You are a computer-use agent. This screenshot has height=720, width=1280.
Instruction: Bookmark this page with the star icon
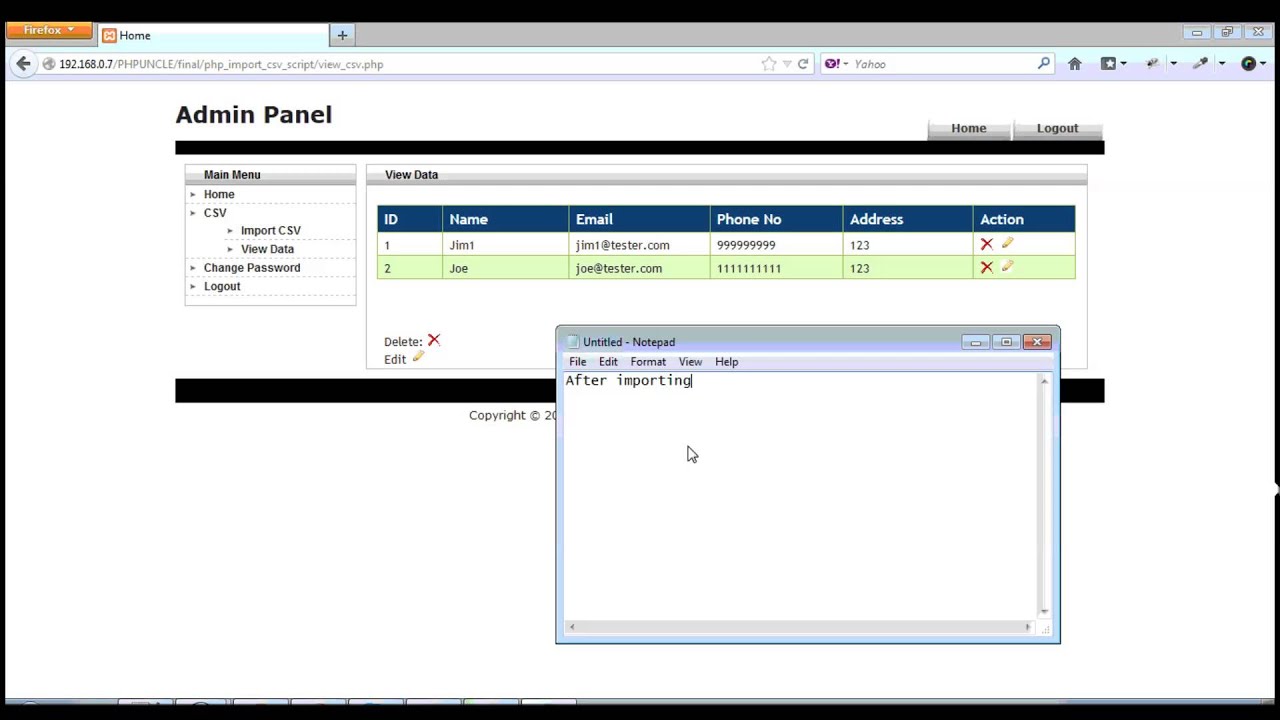tap(768, 64)
